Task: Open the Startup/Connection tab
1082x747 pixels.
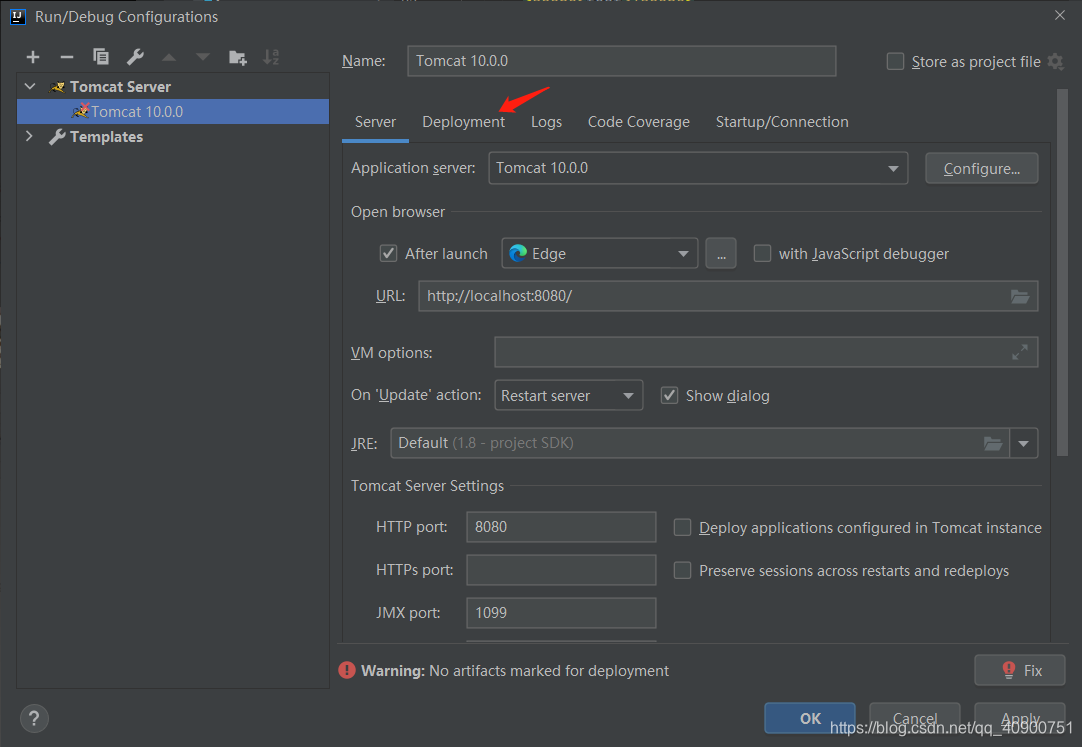Action: click(782, 122)
